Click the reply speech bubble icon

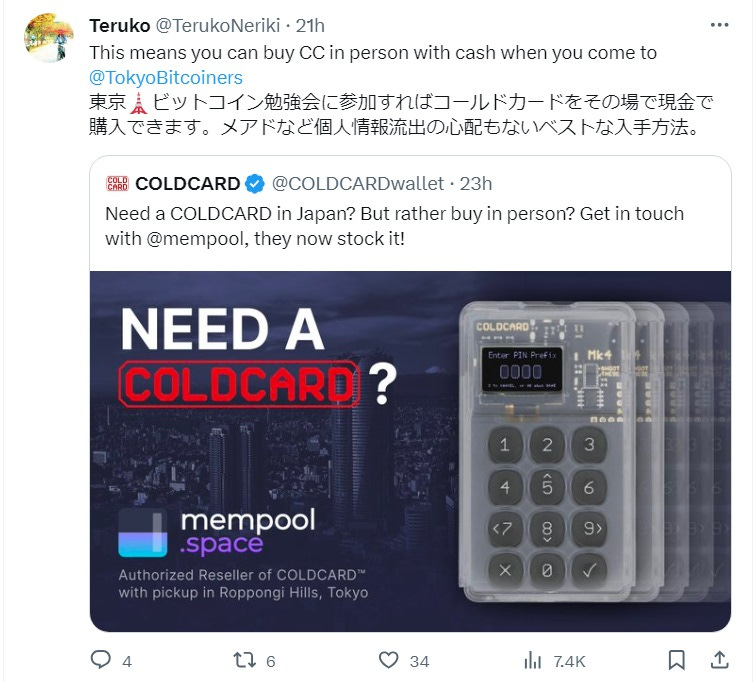(x=101, y=660)
